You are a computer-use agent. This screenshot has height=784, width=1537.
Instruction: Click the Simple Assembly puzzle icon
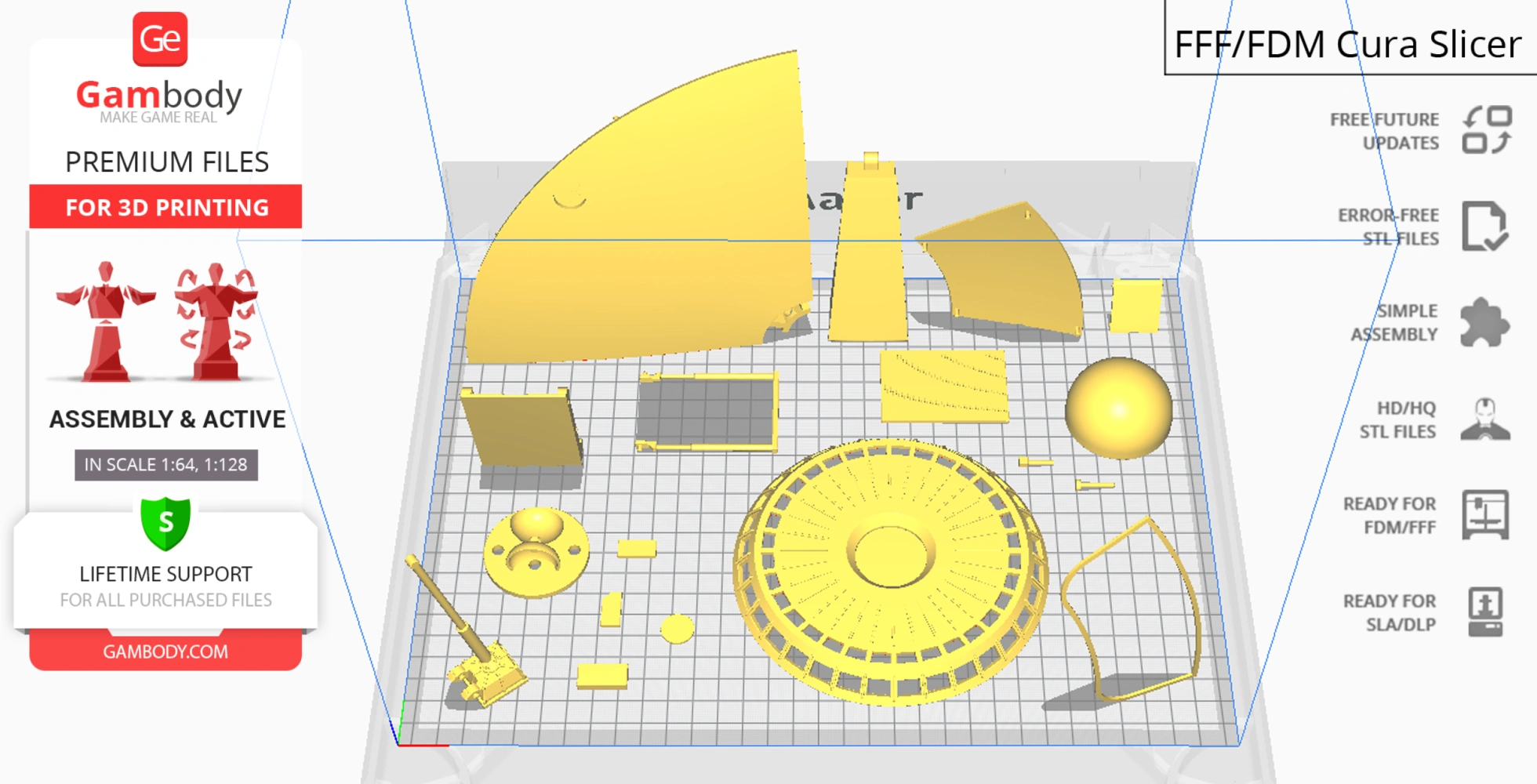coord(1482,322)
